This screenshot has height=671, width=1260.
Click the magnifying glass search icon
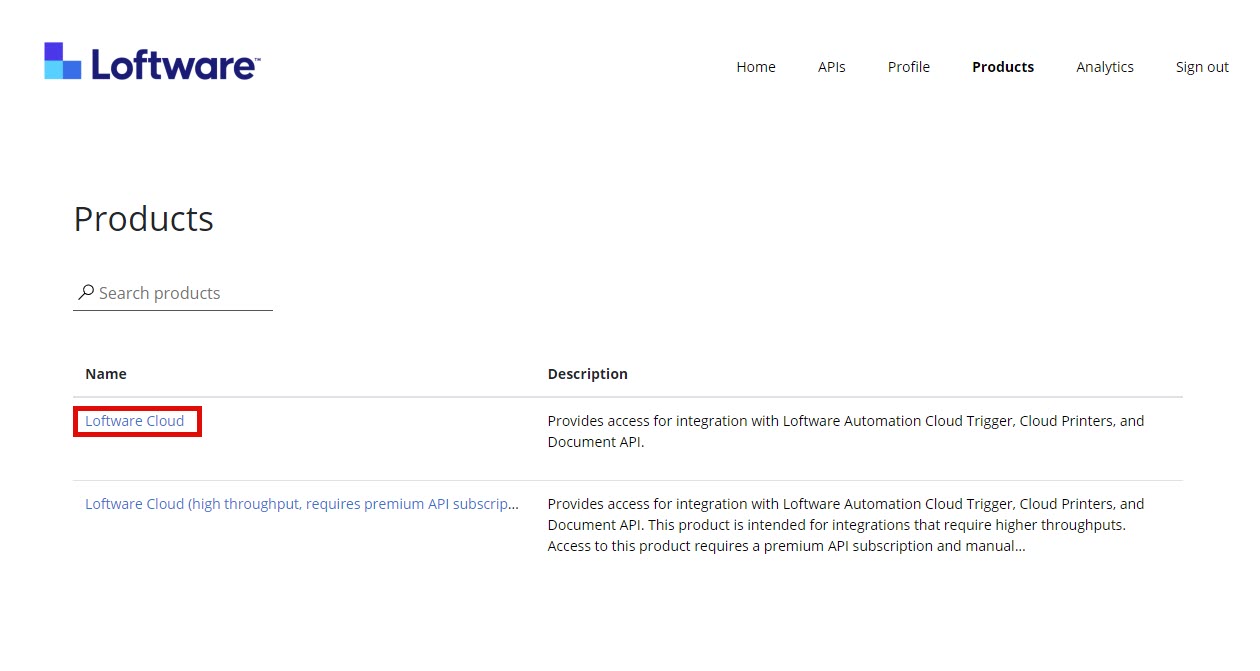(x=86, y=293)
